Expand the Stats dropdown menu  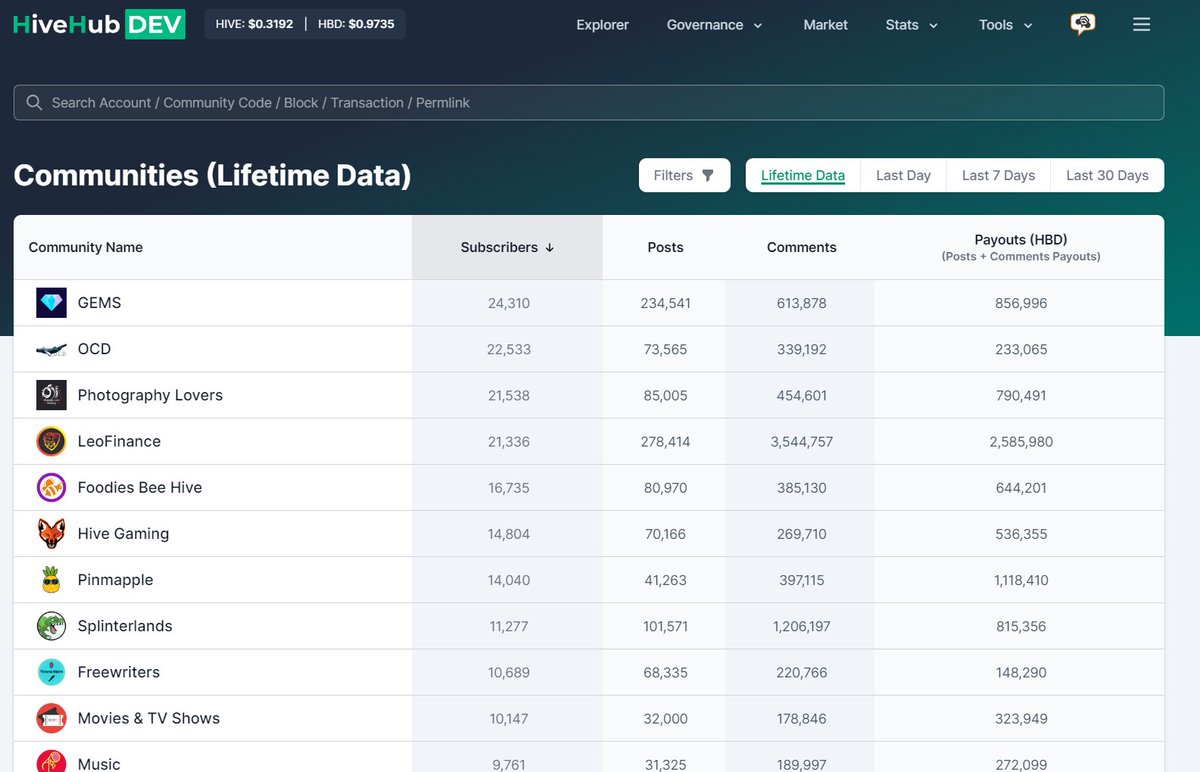pyautogui.click(x=912, y=25)
